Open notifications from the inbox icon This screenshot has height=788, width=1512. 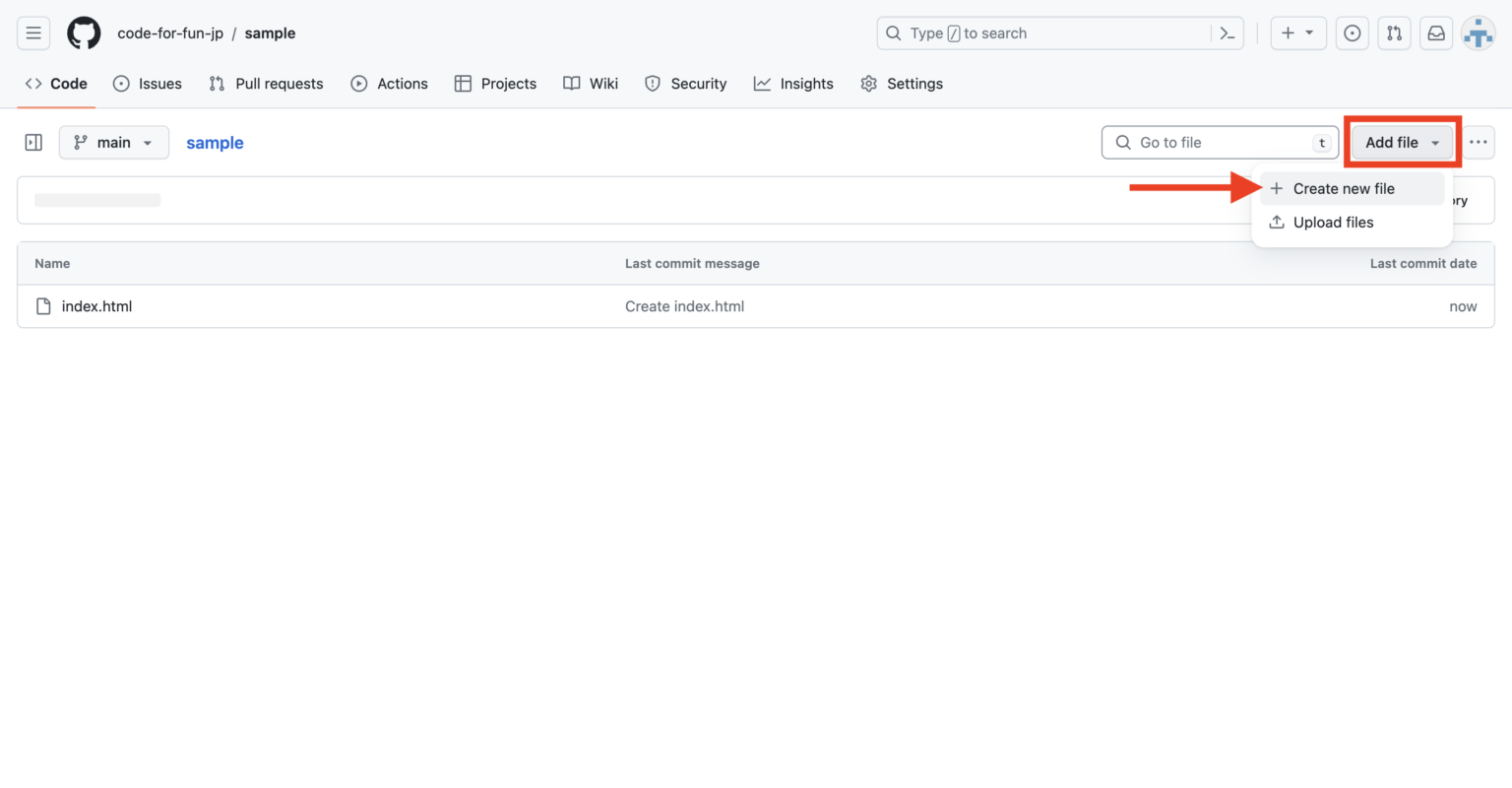pos(1436,33)
